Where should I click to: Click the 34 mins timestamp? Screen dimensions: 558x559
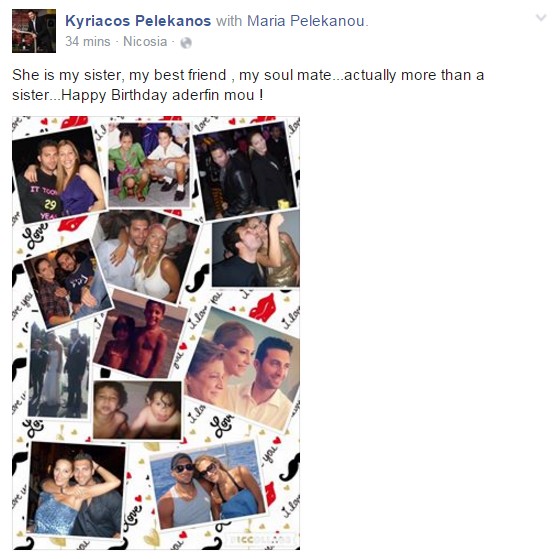(x=88, y=42)
